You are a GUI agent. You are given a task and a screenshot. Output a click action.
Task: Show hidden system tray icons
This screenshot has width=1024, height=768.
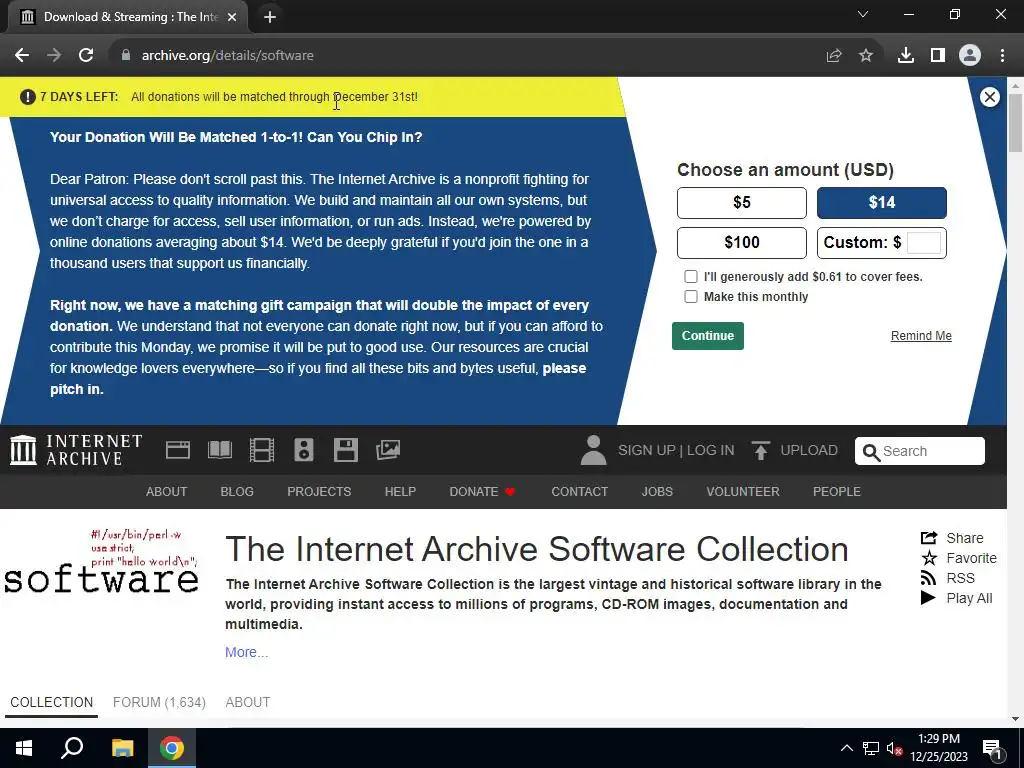click(x=846, y=748)
